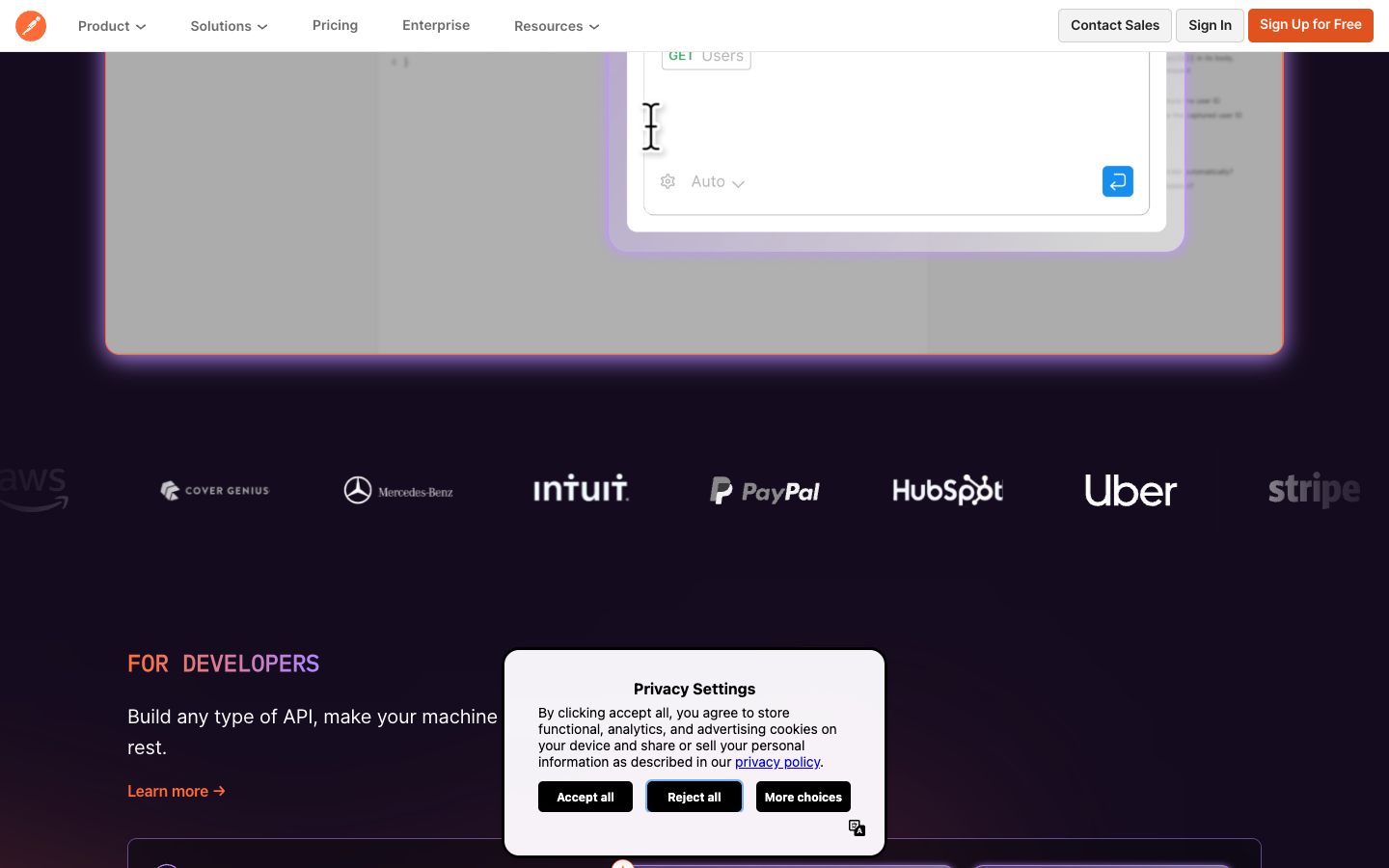Open the Enterprise page

point(436,25)
